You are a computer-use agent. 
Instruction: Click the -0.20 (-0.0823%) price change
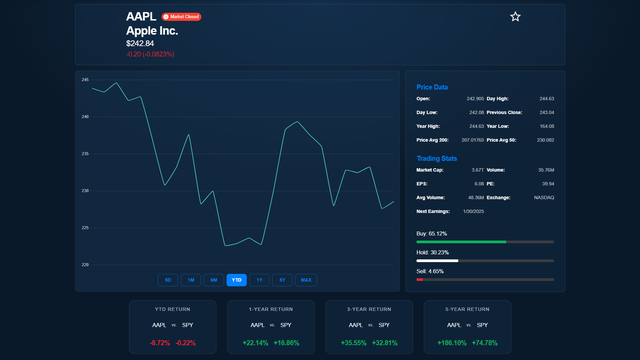150,54
